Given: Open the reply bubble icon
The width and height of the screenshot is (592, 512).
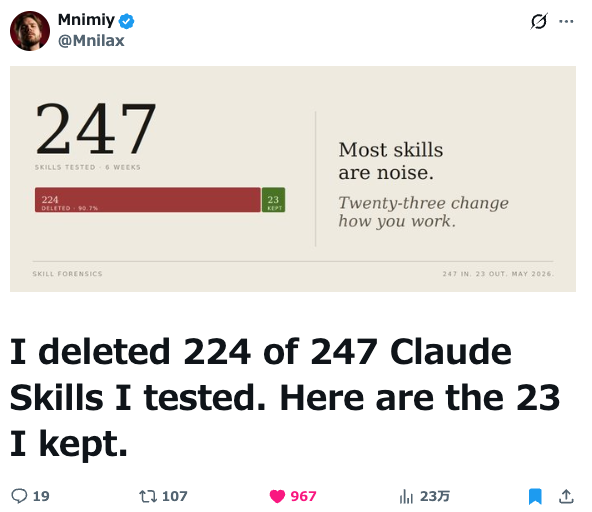Looking at the screenshot, I should click(19, 496).
